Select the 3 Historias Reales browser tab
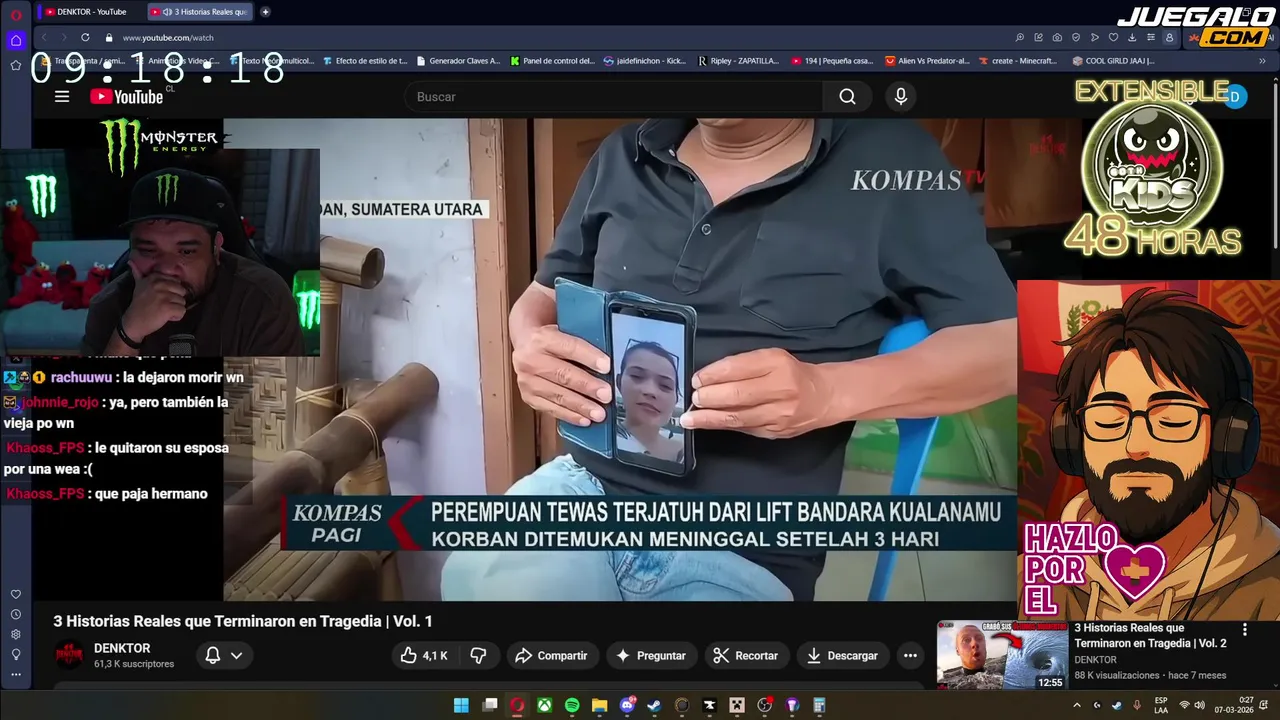Screen dimensions: 1280x720 [200, 12]
